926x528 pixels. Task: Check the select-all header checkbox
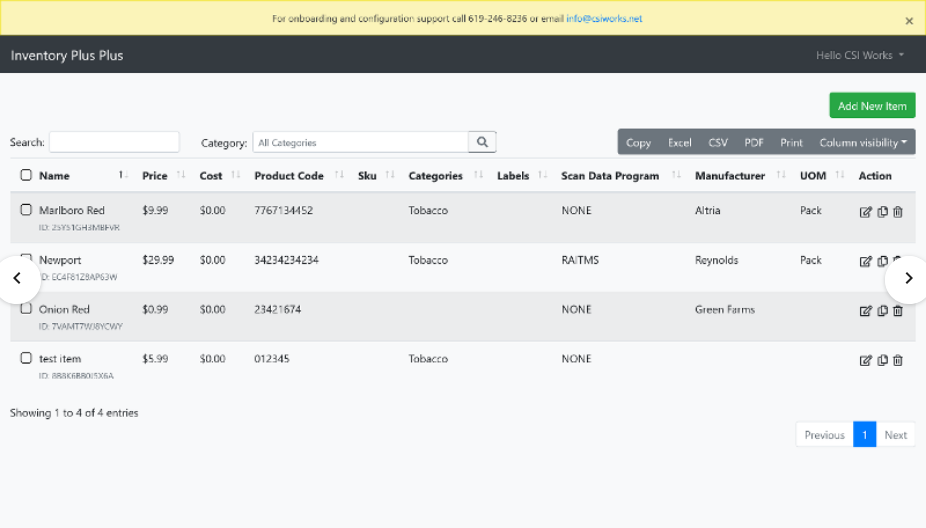[x=26, y=175]
